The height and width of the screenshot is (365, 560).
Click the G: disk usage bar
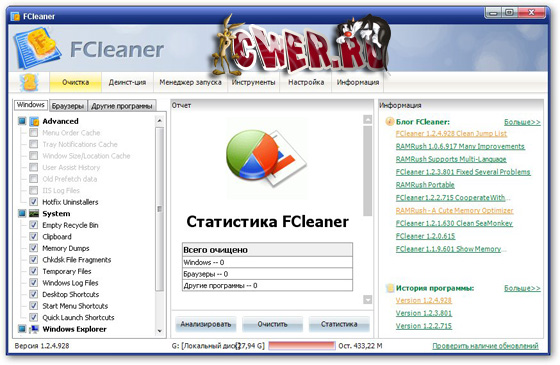[x=302, y=346]
